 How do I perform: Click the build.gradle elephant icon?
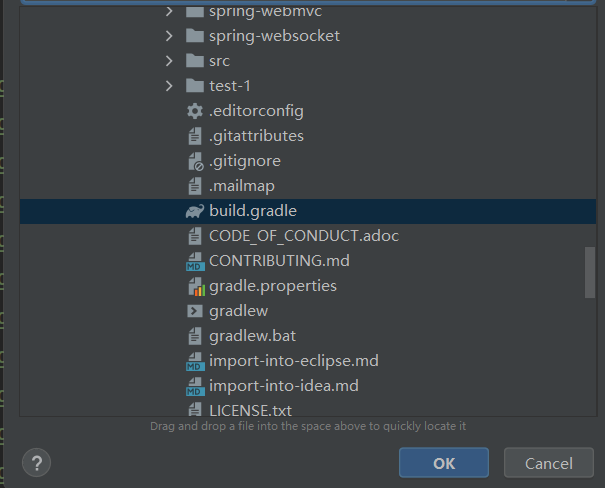point(195,211)
